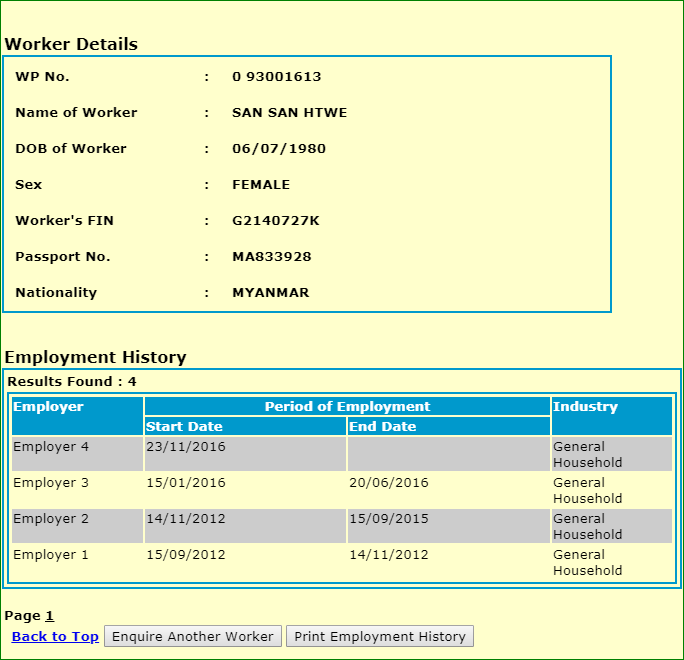Click the WP No. value 0 93001613
The width and height of the screenshot is (684, 660).
(x=276, y=77)
